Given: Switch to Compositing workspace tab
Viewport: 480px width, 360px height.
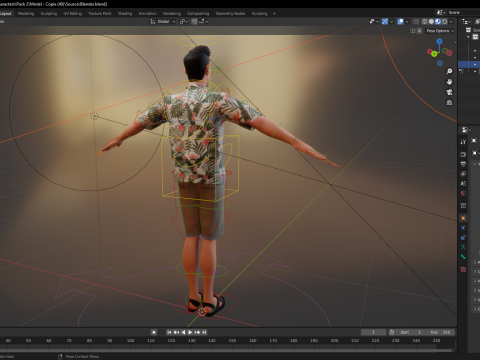Looking at the screenshot, I should [x=198, y=13].
